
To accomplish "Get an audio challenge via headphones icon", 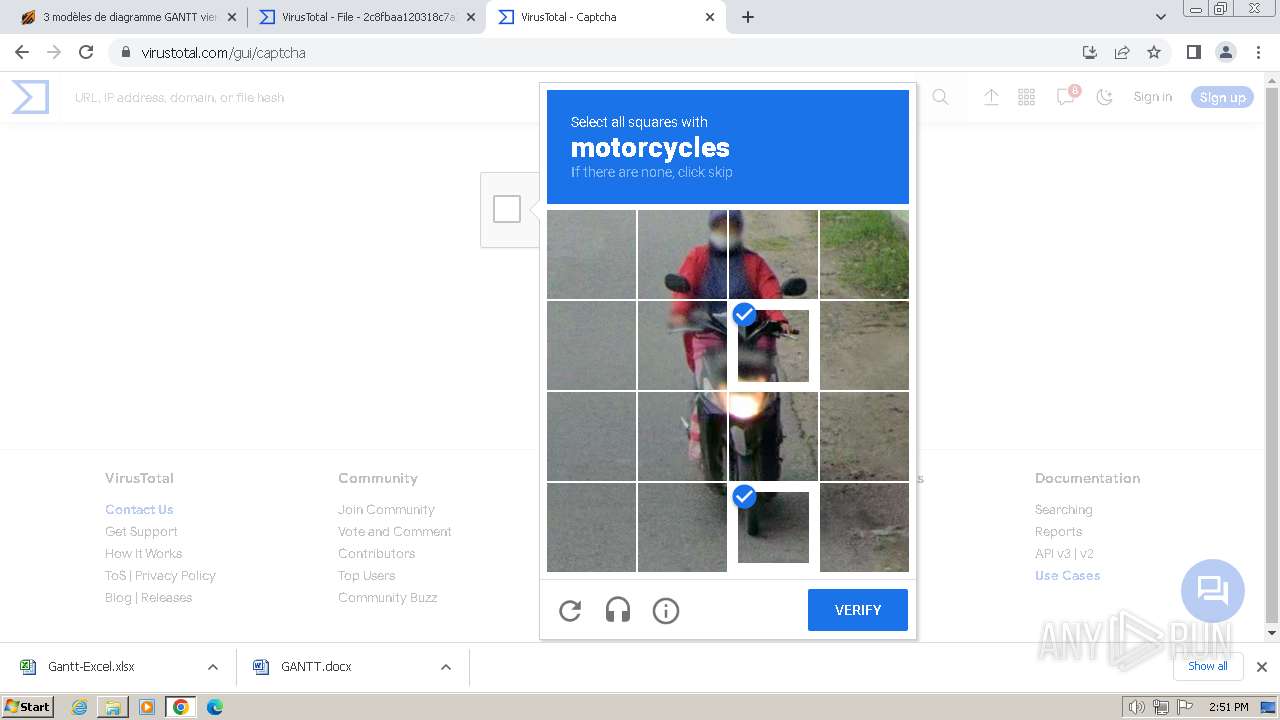I will point(618,610).
